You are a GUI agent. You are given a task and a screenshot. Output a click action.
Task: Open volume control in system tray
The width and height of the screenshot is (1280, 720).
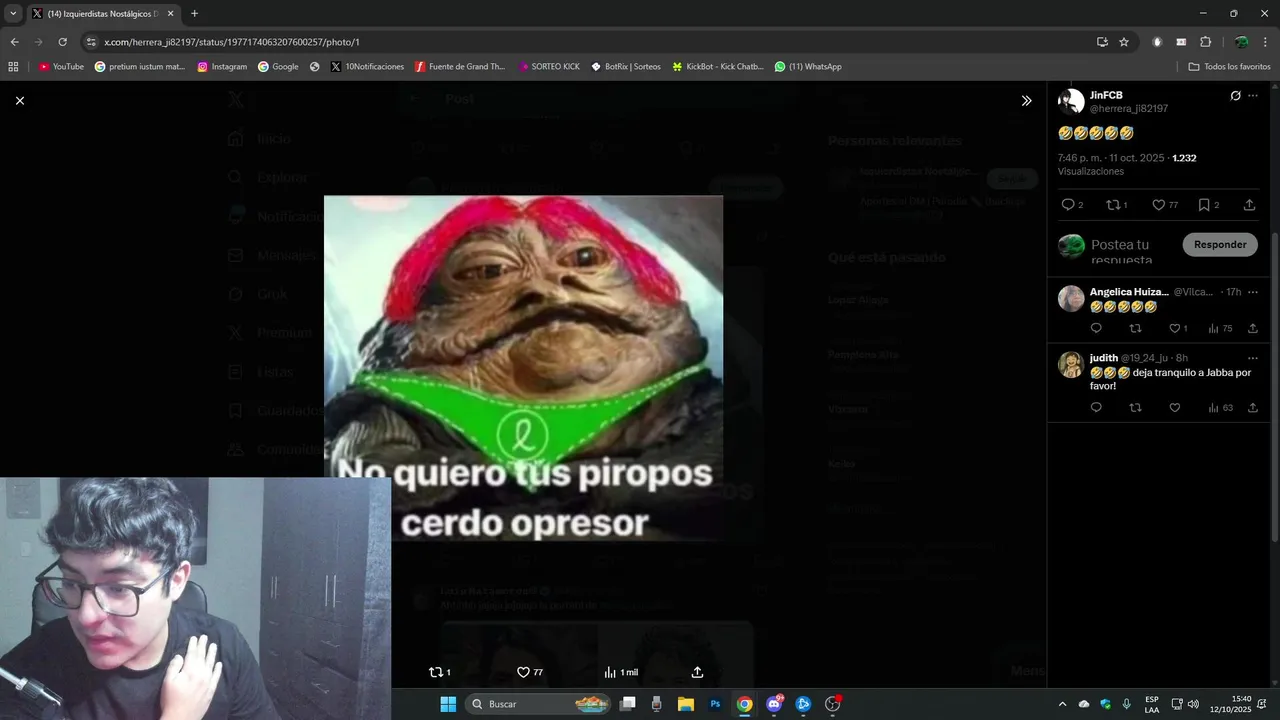click(x=1193, y=704)
